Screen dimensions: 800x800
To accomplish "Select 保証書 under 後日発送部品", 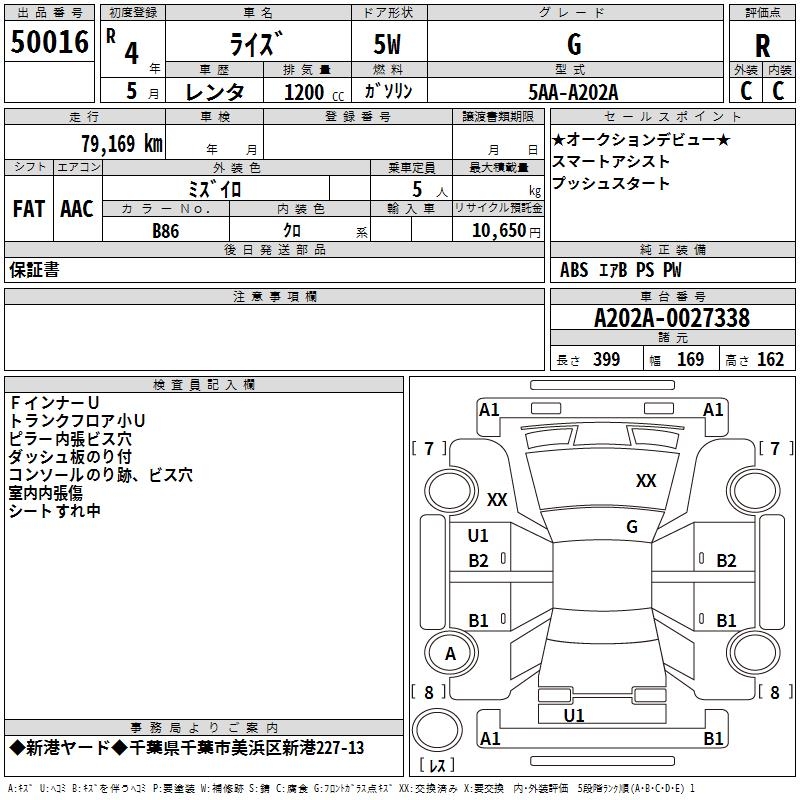I will point(34,270).
